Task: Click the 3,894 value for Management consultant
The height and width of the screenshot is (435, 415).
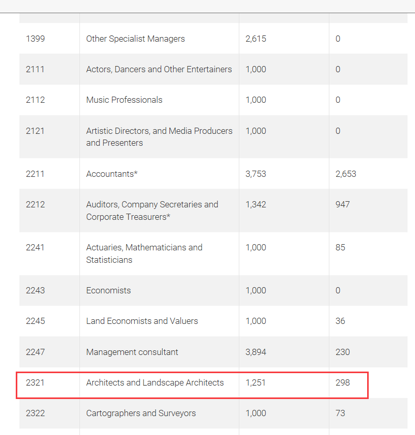Action: pos(256,352)
